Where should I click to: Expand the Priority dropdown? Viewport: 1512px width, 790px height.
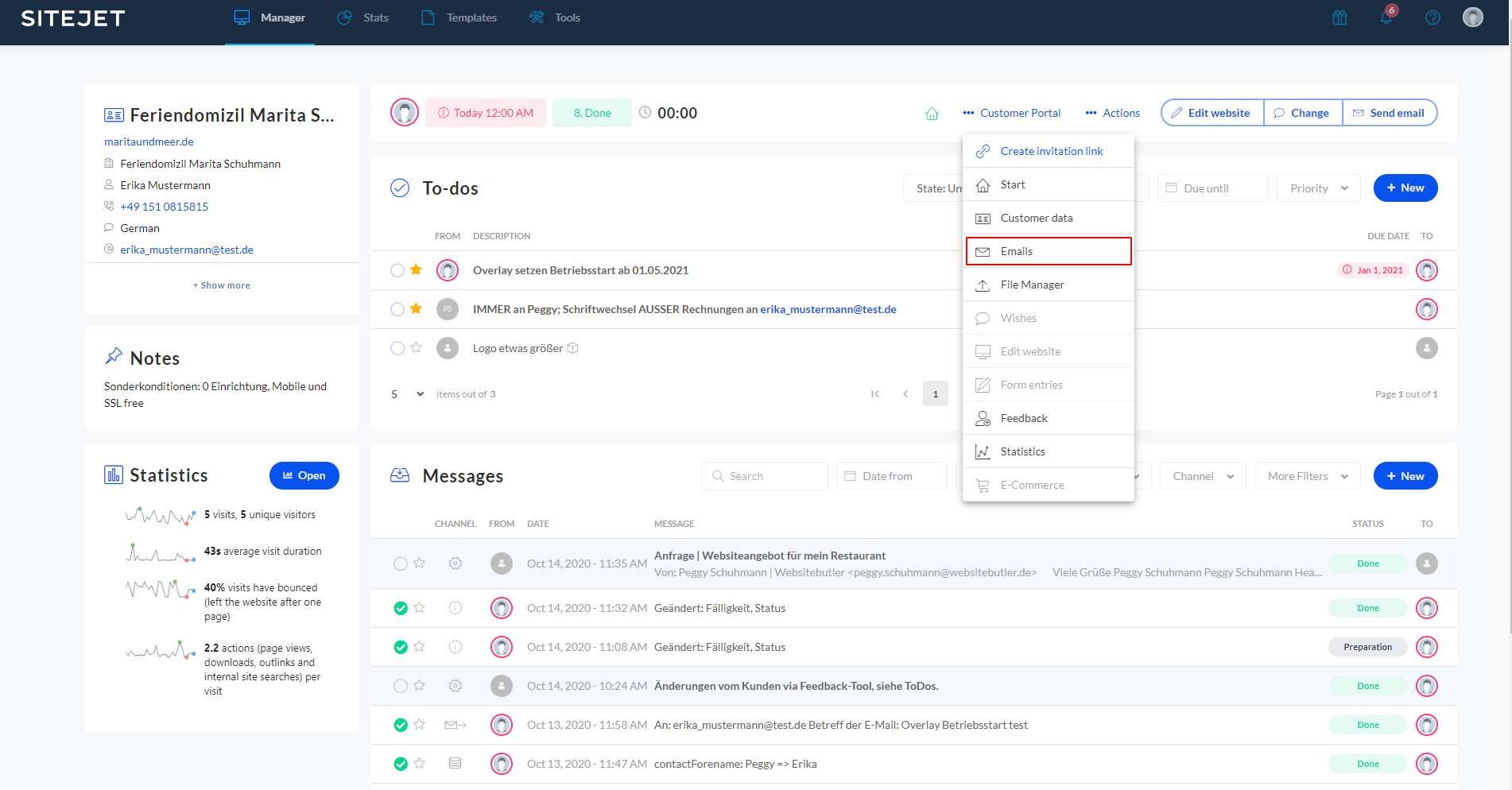(x=1318, y=188)
